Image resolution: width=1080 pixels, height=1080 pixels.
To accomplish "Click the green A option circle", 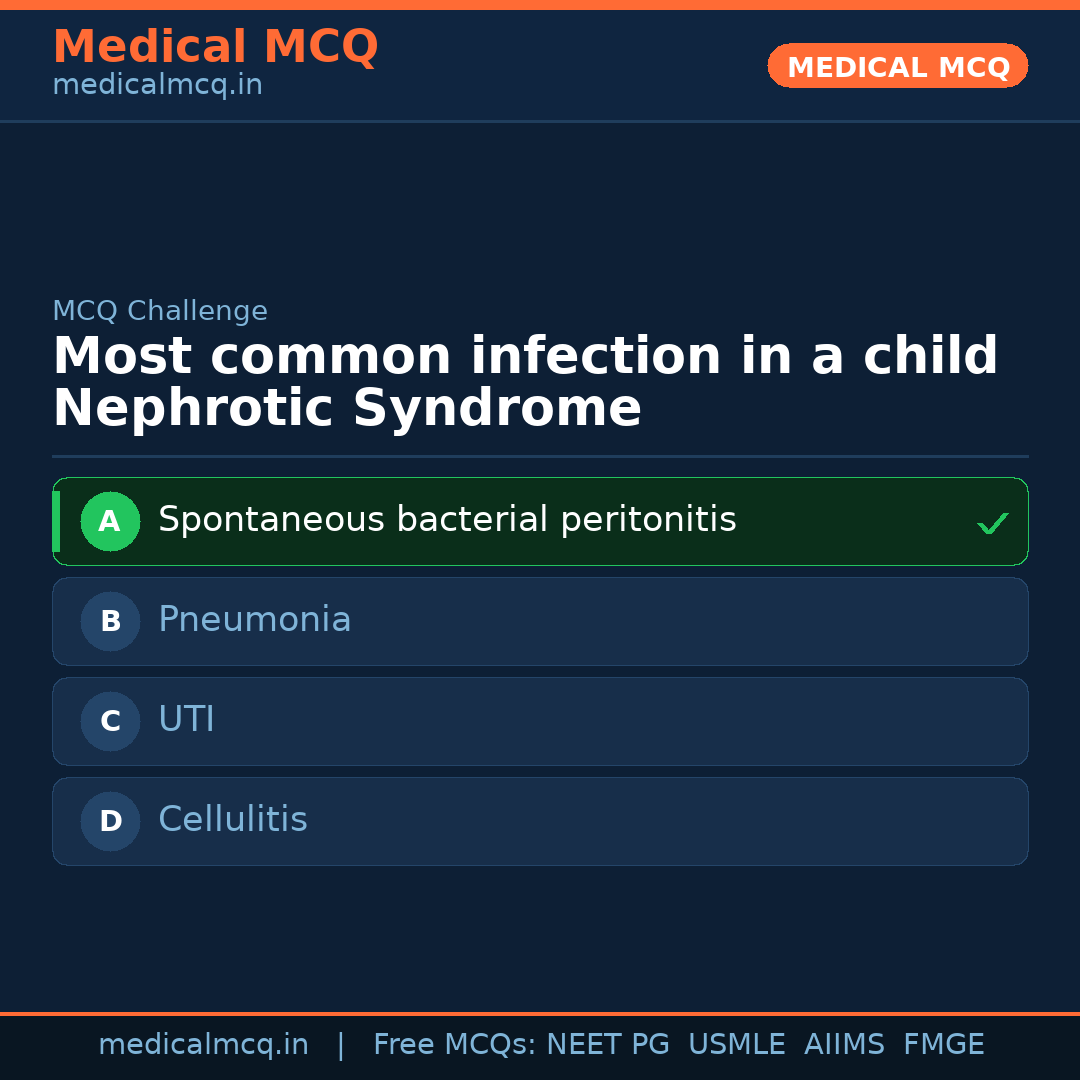I will (110, 521).
